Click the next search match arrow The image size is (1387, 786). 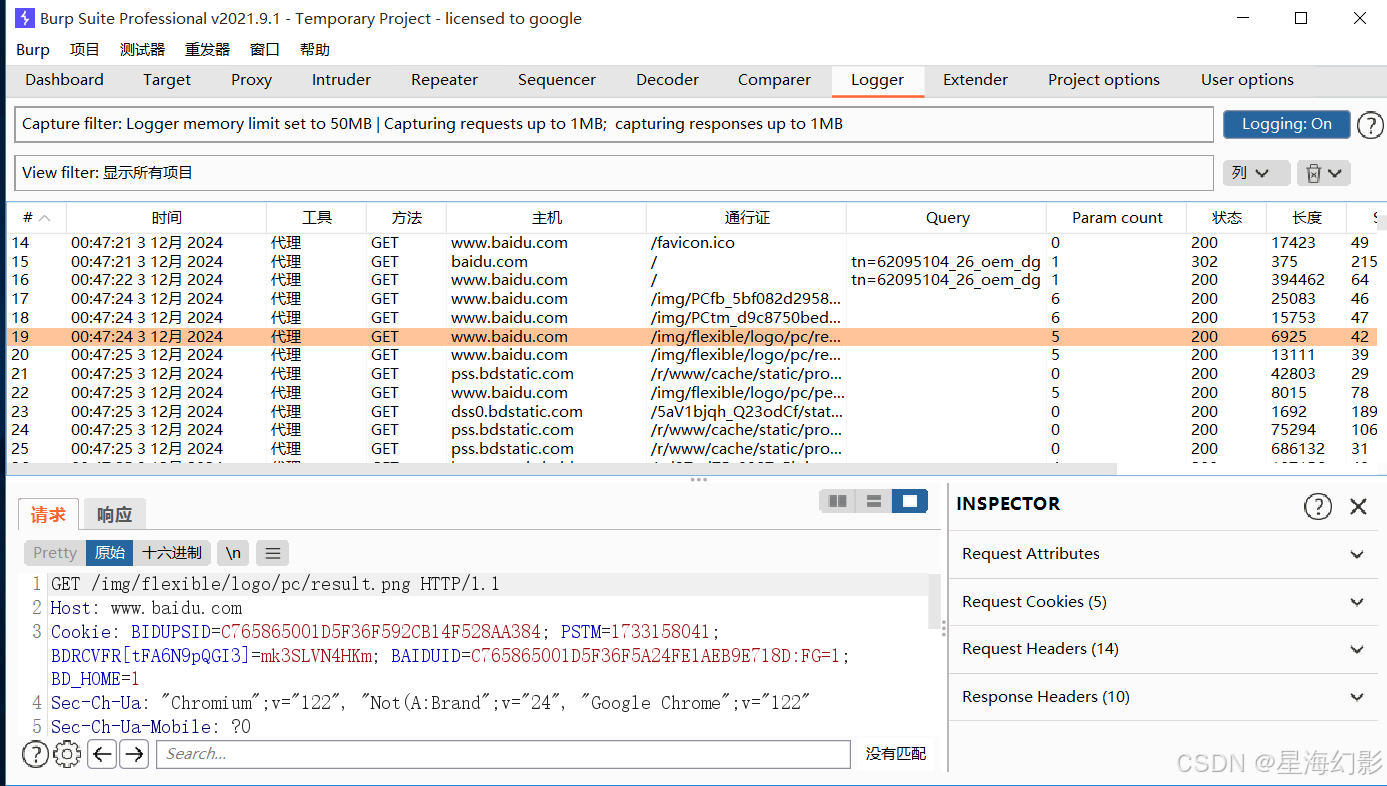[133, 754]
